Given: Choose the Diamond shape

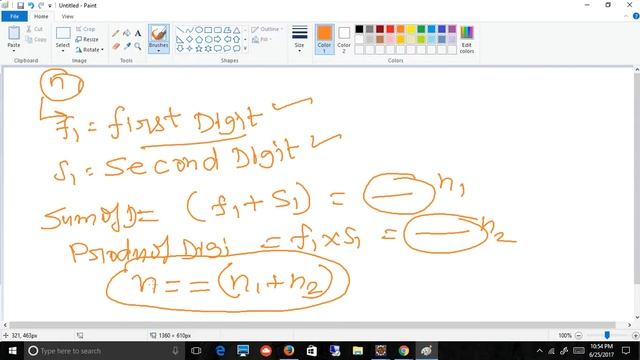Looking at the screenshot, I should 189,39.
